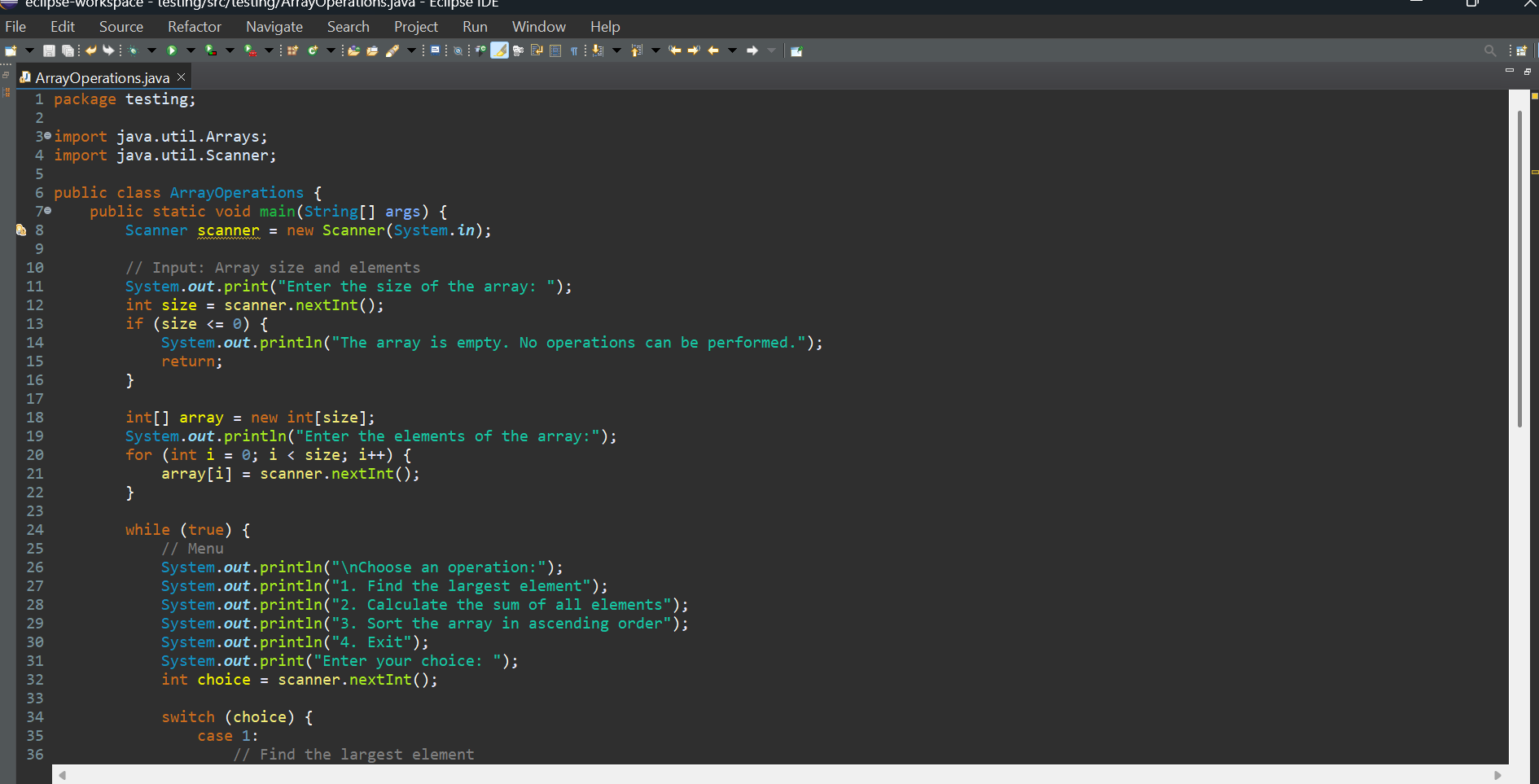This screenshot has height=784, width=1539.
Task: Click the Coverage run icon
Action: tap(211, 50)
